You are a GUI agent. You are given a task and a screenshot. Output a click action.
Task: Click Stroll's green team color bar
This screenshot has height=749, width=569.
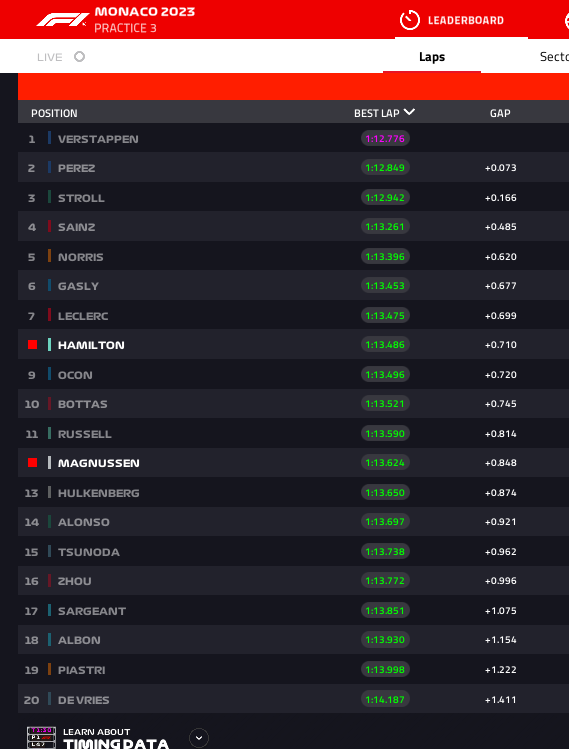click(49, 197)
